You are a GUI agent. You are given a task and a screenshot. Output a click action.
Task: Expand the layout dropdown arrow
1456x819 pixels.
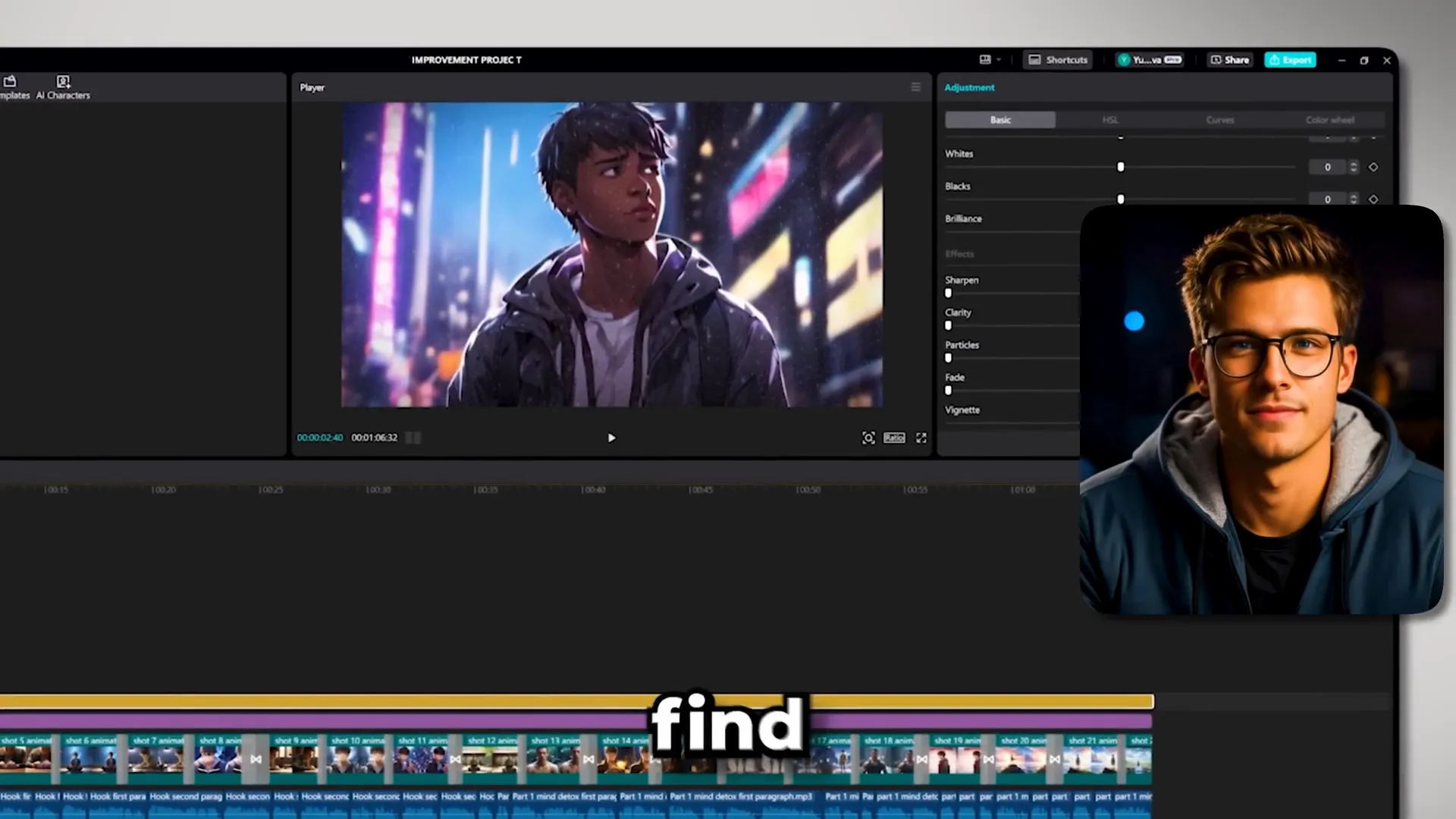999,60
